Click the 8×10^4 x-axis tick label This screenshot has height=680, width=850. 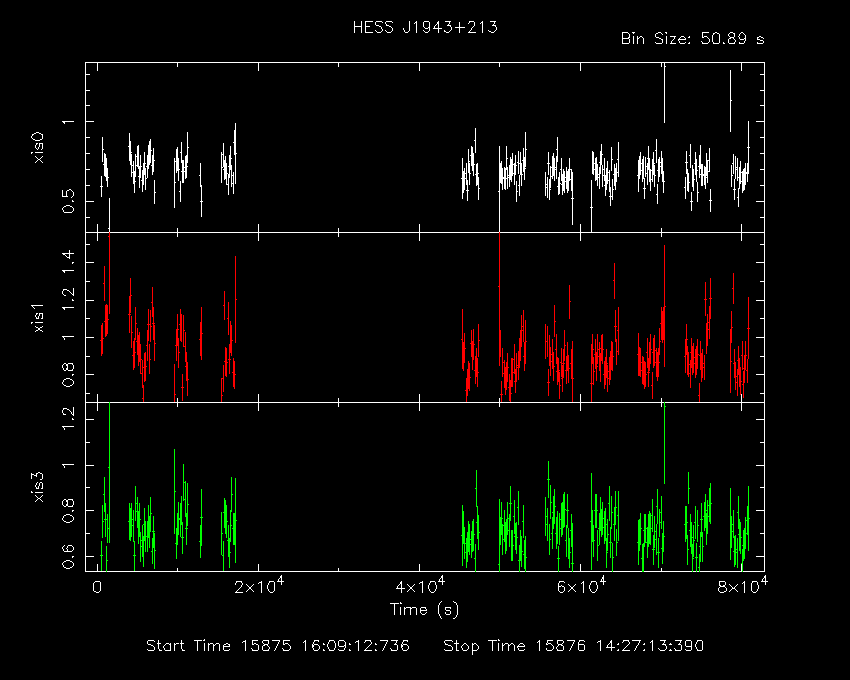point(742,586)
